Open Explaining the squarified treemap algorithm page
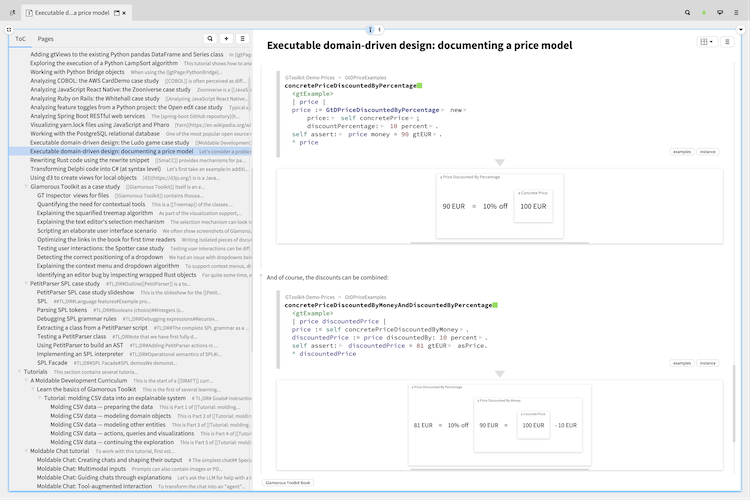This screenshot has width=750, height=500. tap(95, 213)
